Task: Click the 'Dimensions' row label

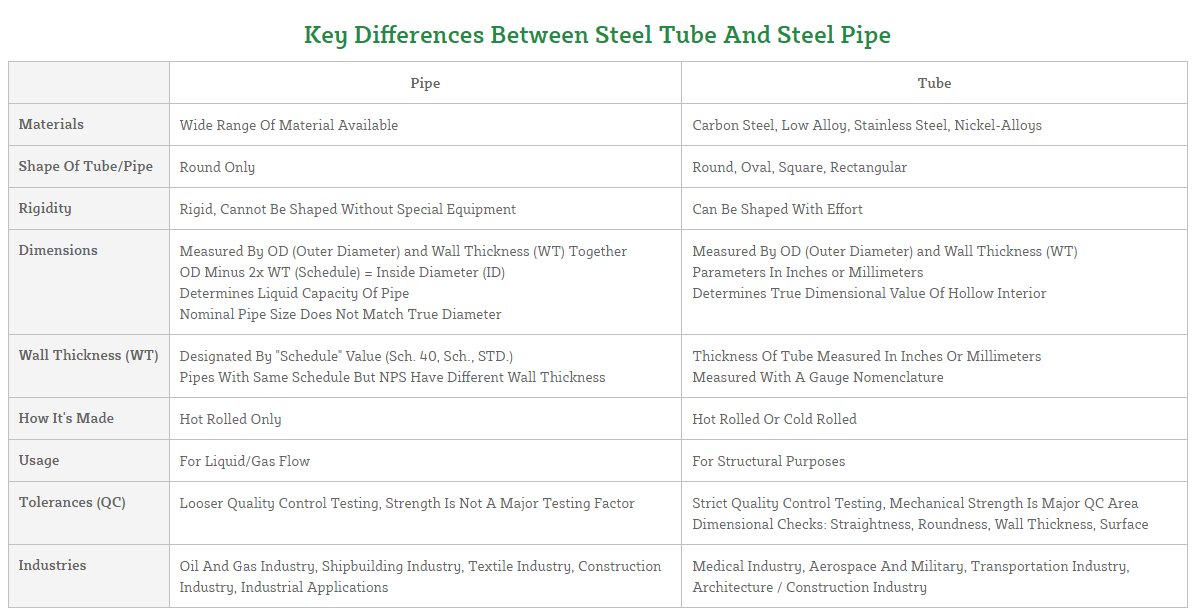Action: [58, 251]
